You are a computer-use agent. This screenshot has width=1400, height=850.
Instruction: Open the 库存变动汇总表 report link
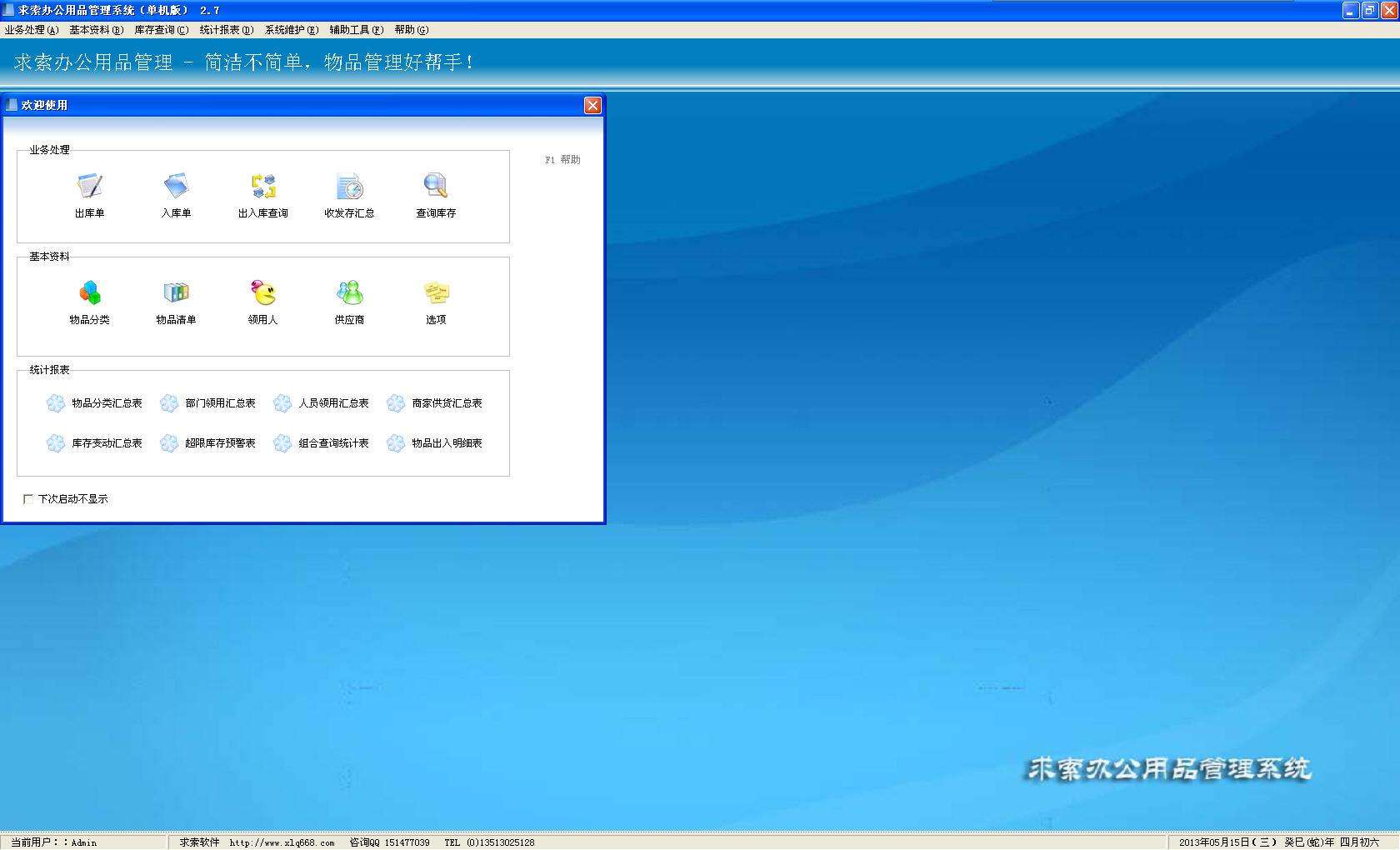tap(107, 443)
